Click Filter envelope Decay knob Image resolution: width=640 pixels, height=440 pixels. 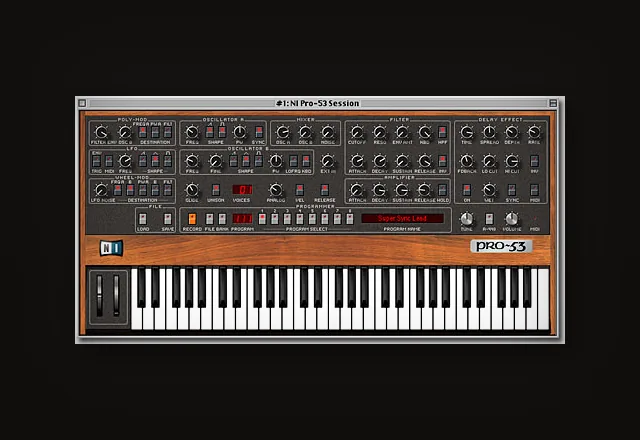[380, 161]
